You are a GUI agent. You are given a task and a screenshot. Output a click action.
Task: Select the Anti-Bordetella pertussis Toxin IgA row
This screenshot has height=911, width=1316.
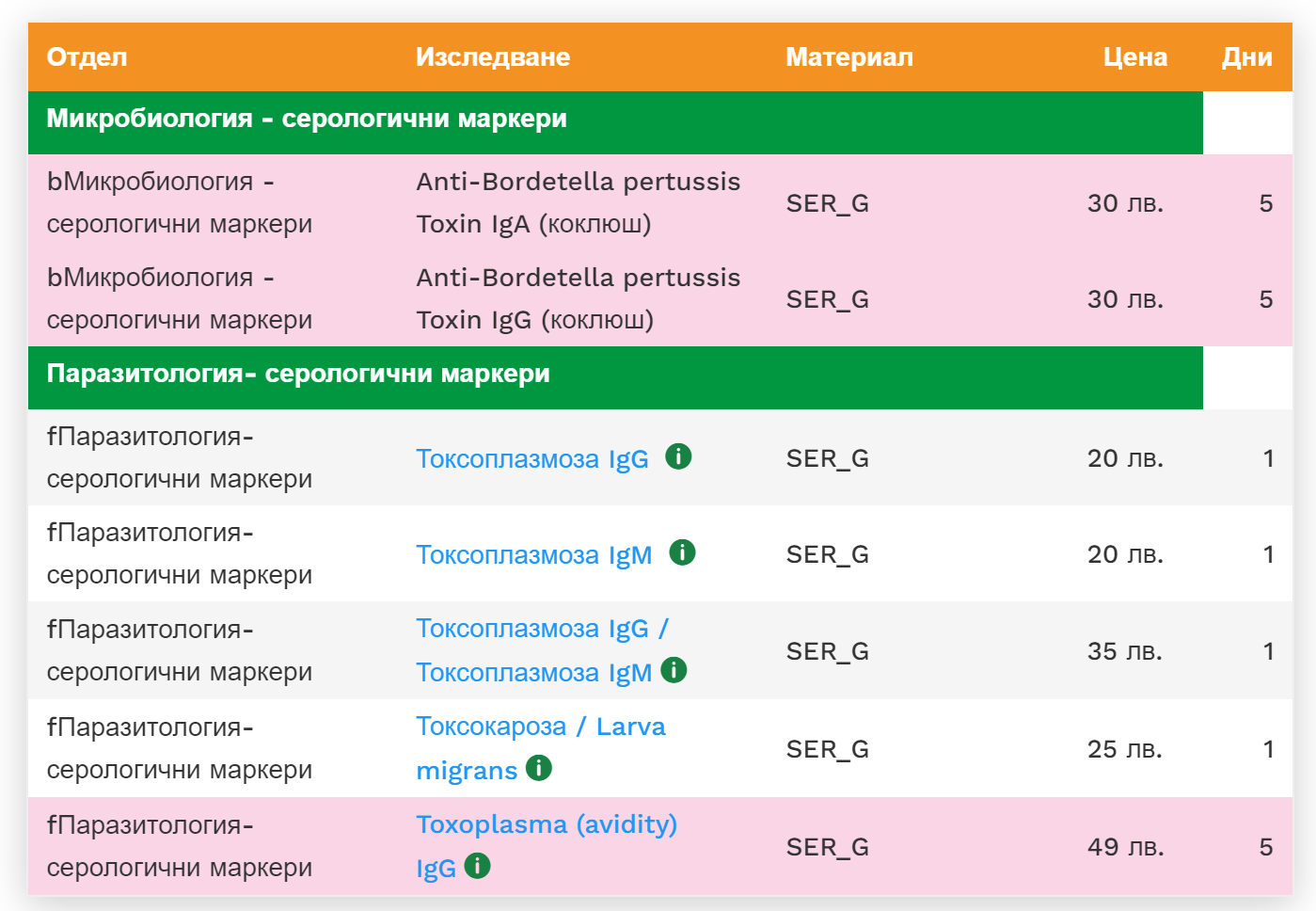coord(578,202)
